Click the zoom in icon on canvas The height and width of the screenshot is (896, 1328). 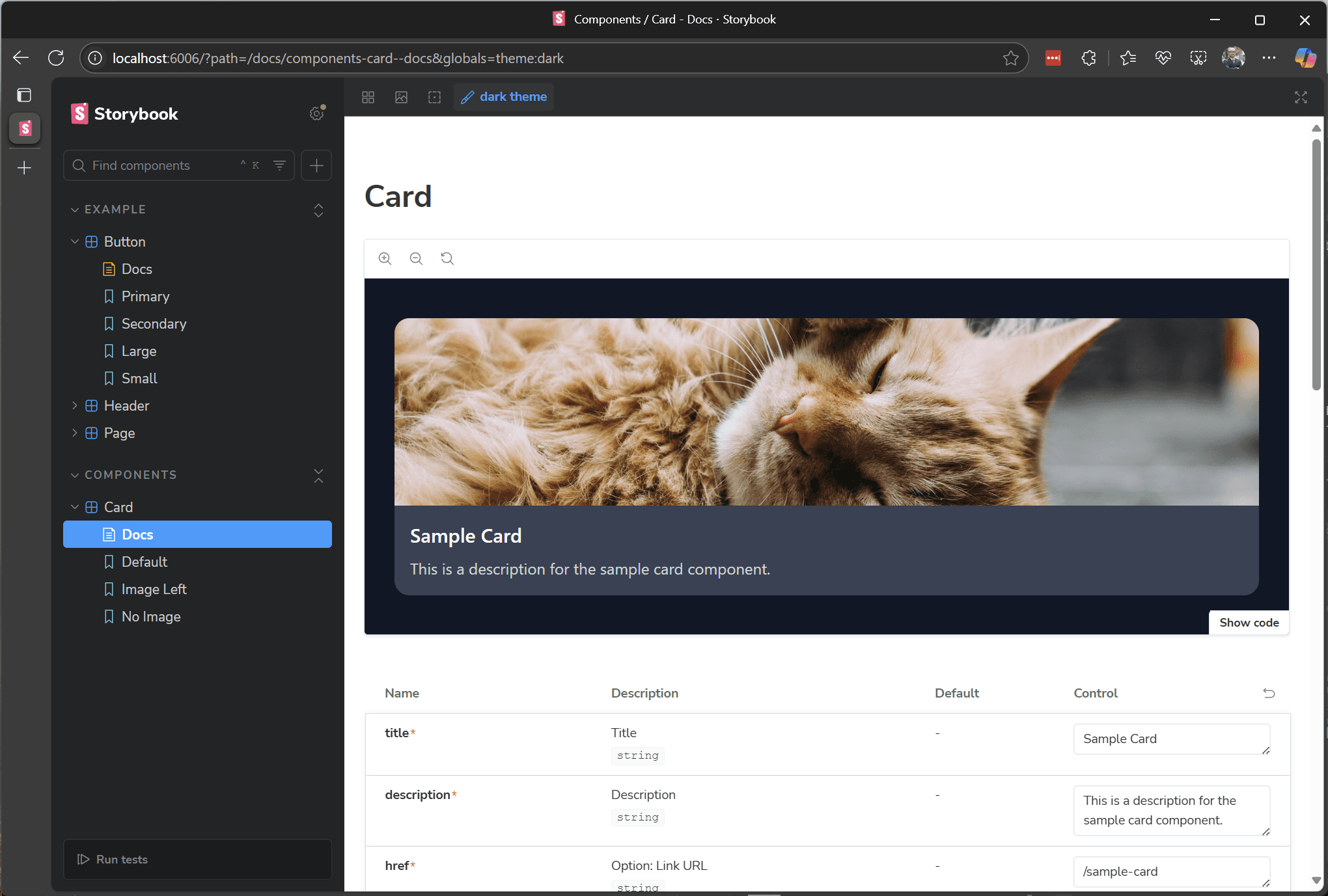point(385,258)
